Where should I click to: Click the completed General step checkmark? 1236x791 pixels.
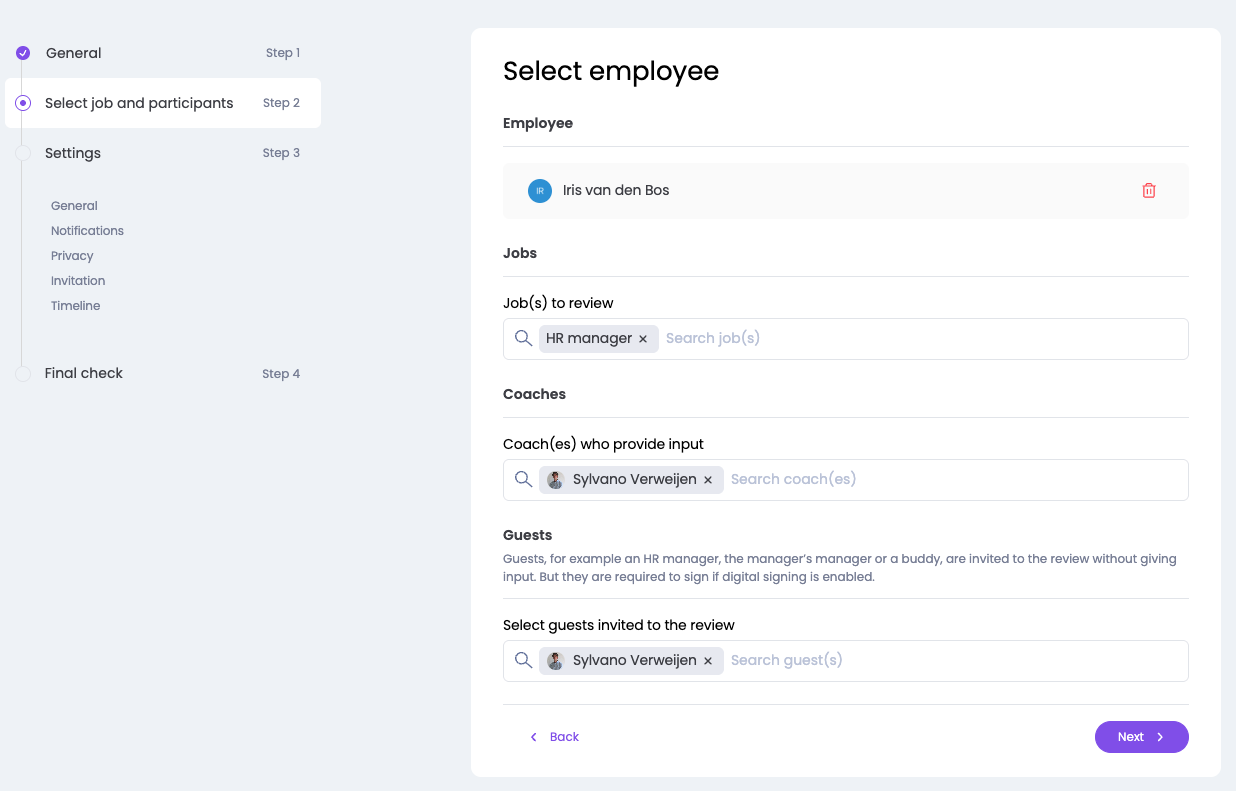point(23,53)
